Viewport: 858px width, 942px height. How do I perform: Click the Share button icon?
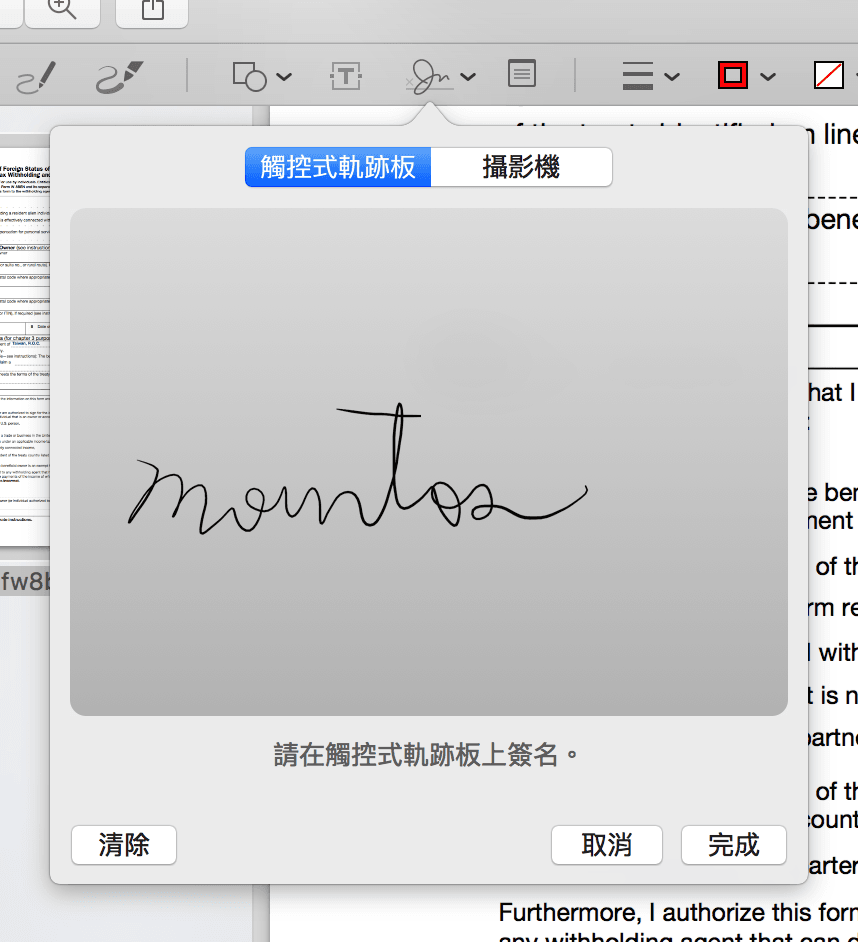[153, 8]
